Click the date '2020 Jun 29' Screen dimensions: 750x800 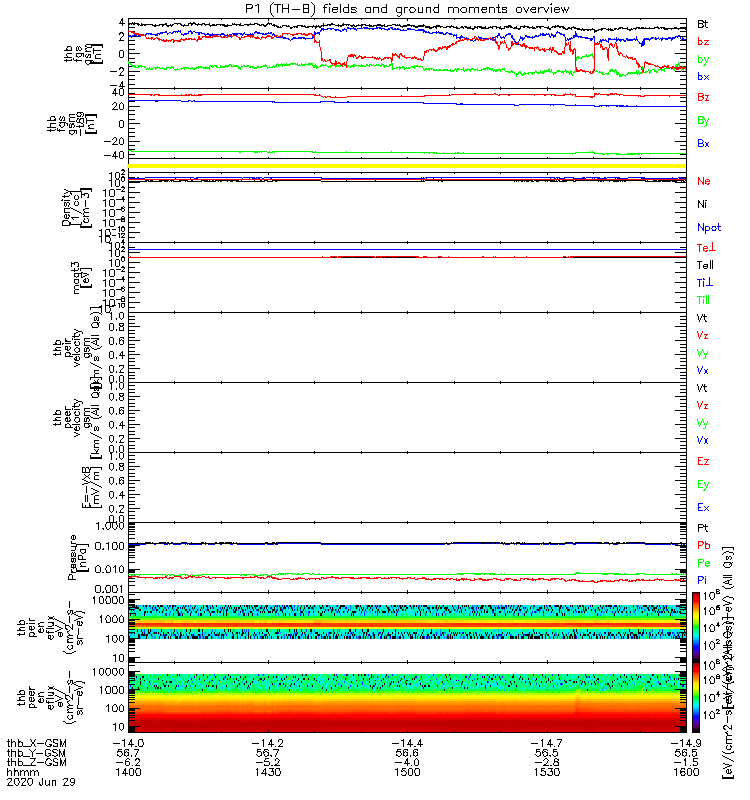pos(40,782)
